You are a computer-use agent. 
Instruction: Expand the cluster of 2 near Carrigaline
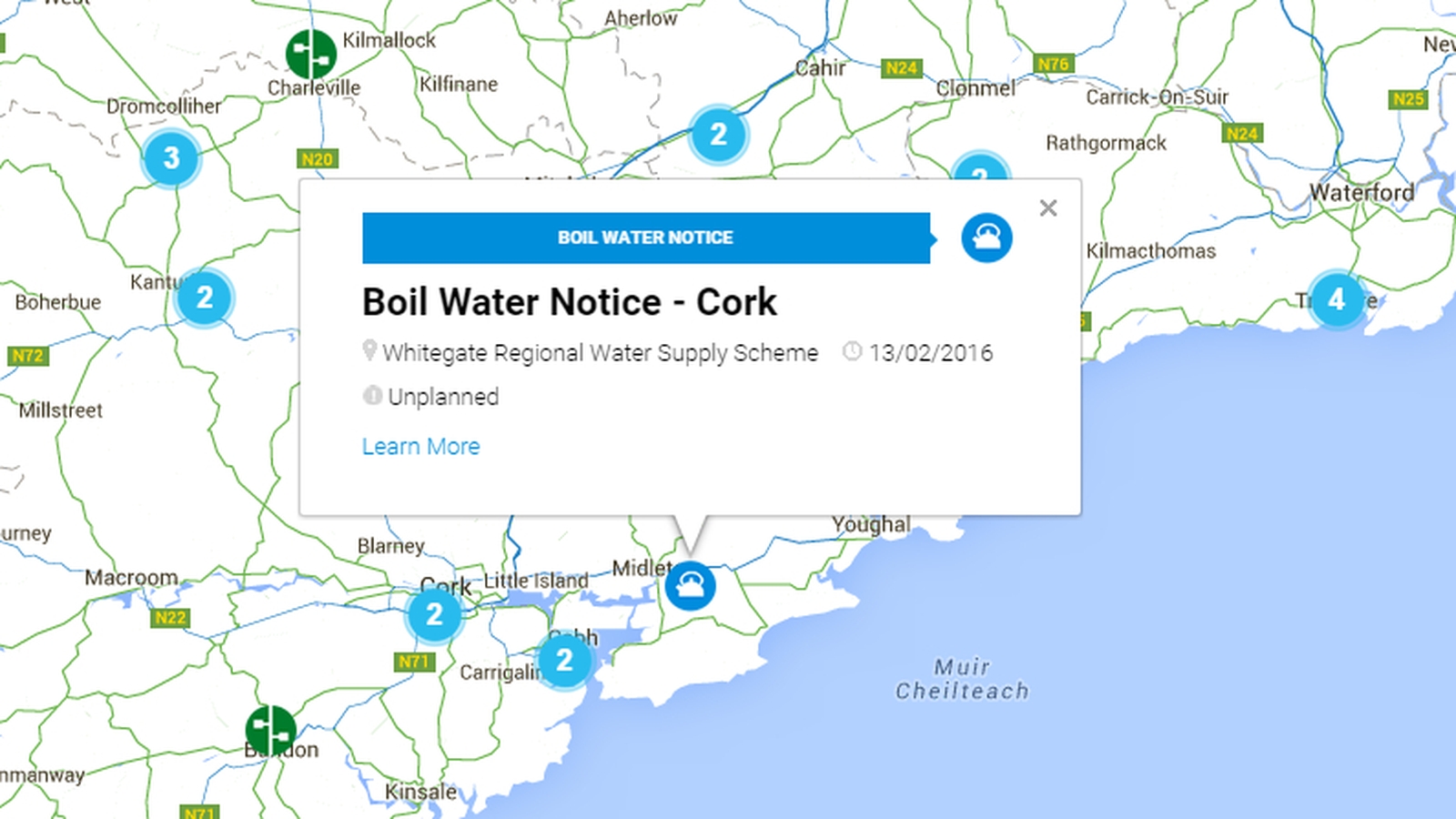pos(565,663)
